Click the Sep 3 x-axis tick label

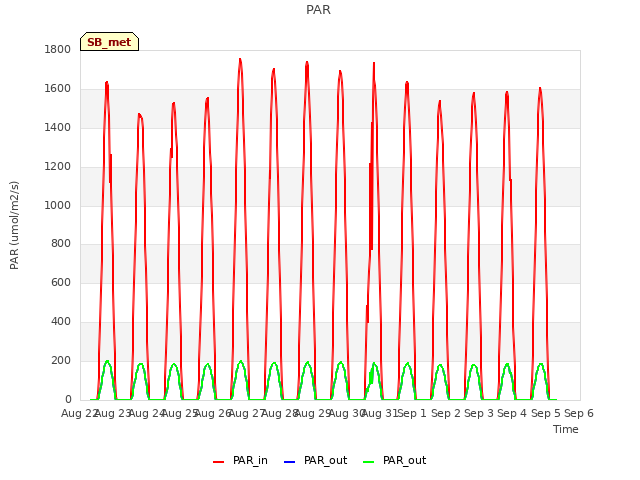[479, 413]
